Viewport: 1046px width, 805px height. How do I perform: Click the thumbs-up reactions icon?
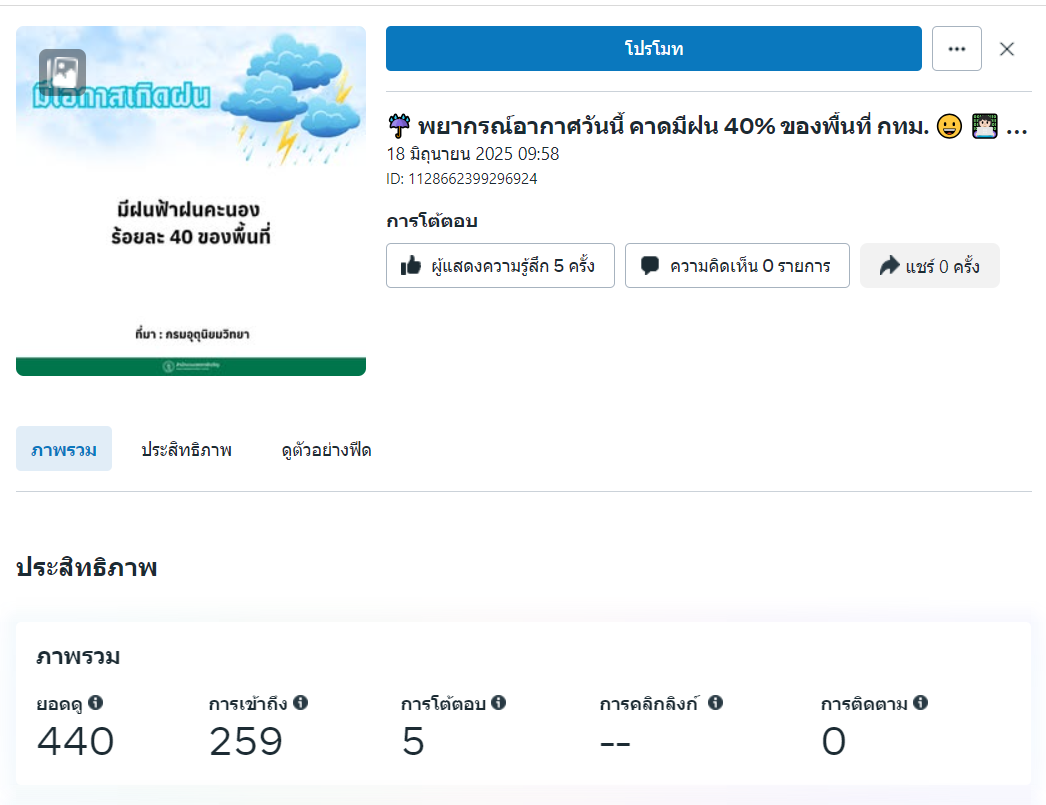click(x=411, y=266)
